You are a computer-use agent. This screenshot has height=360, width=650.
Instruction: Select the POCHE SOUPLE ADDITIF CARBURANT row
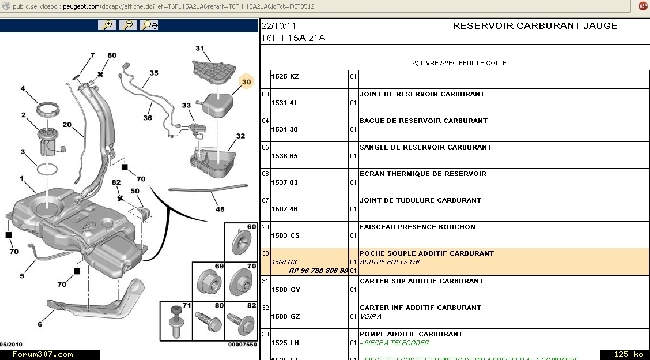coord(455,262)
